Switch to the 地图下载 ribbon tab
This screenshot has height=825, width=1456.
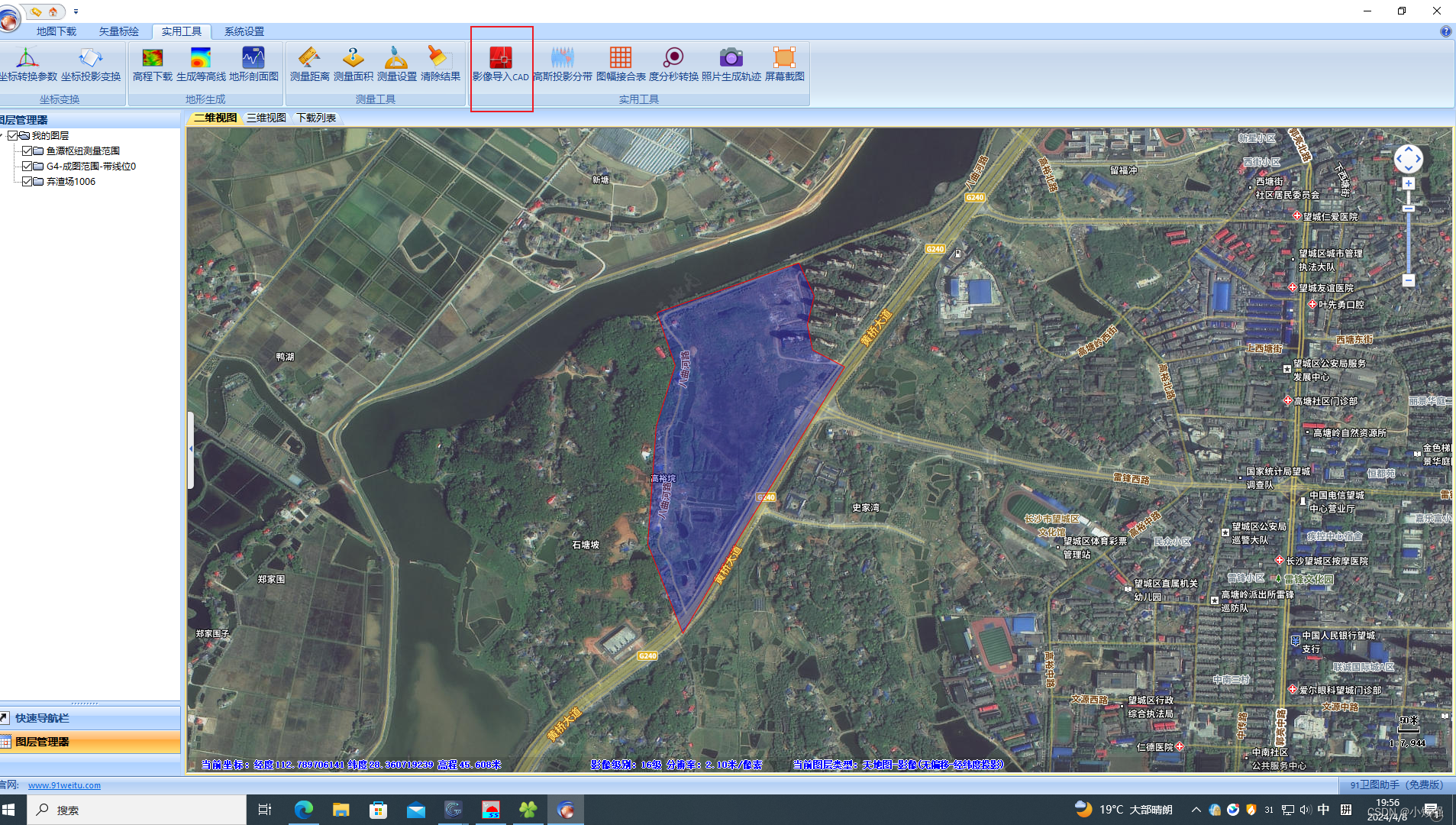[x=56, y=31]
